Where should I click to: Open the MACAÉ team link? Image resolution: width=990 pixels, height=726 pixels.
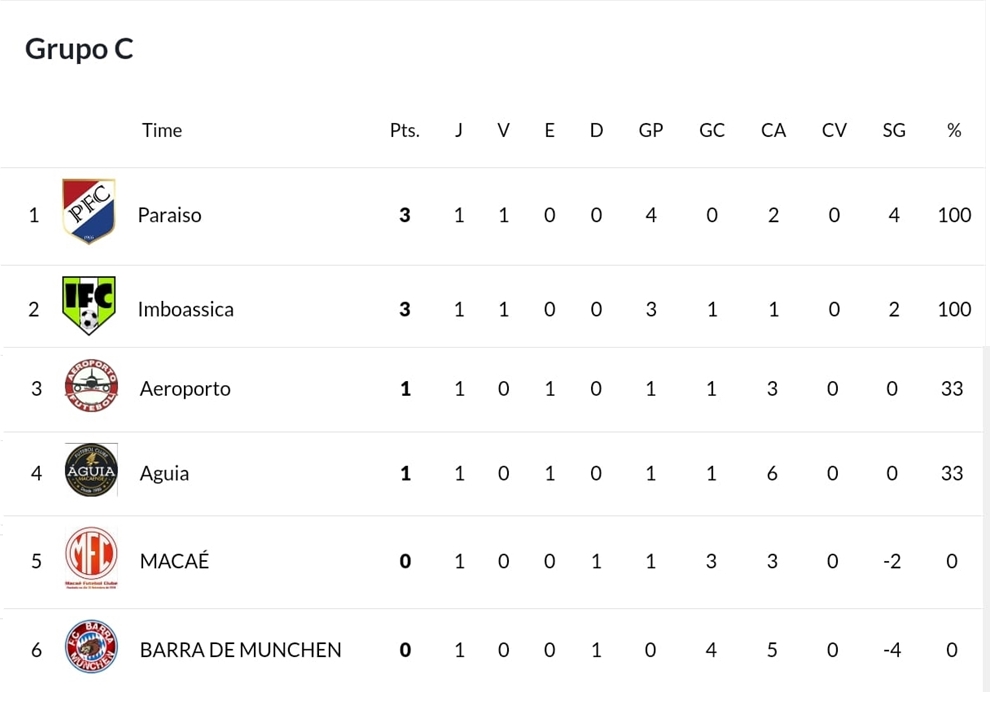[x=174, y=561]
